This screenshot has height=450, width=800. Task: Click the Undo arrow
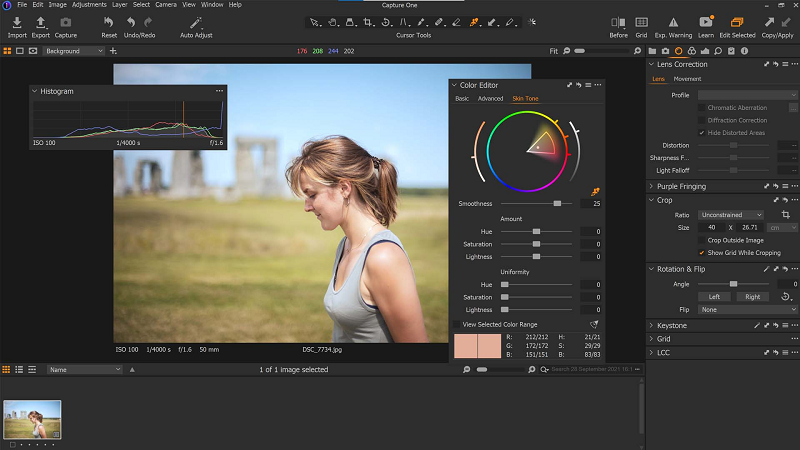click(131, 22)
